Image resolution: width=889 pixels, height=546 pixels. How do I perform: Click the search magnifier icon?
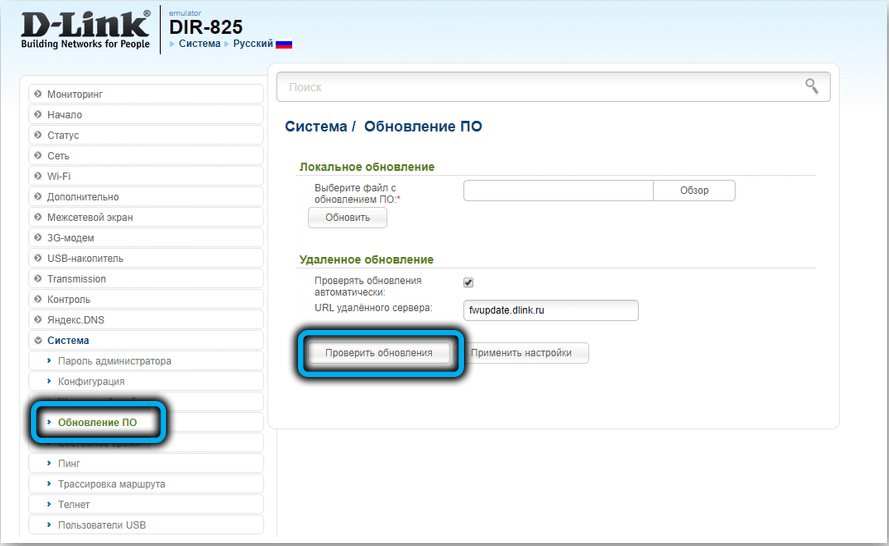[811, 87]
